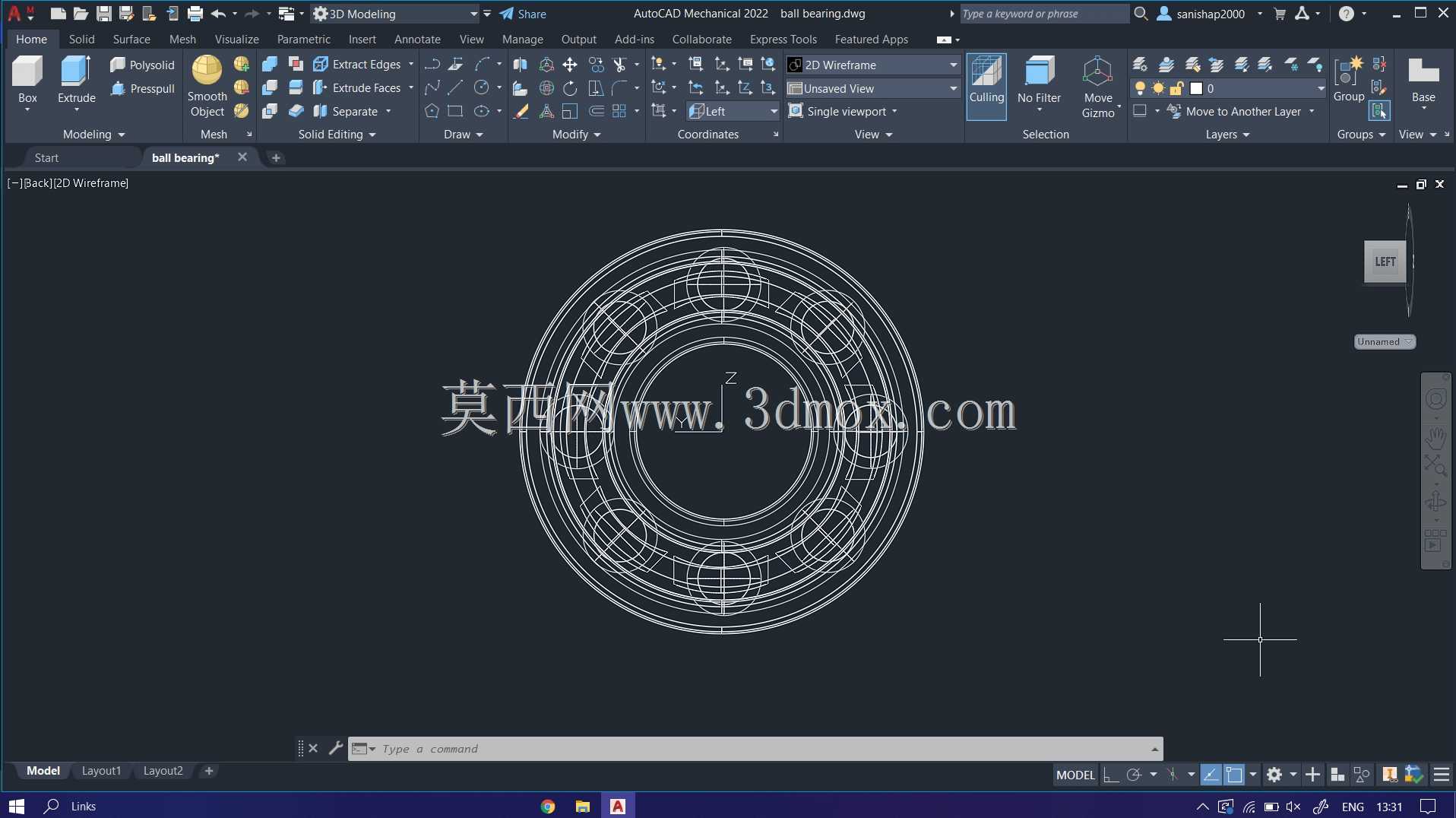
Task: Open the Unsaved View dropdown
Action: (872, 88)
